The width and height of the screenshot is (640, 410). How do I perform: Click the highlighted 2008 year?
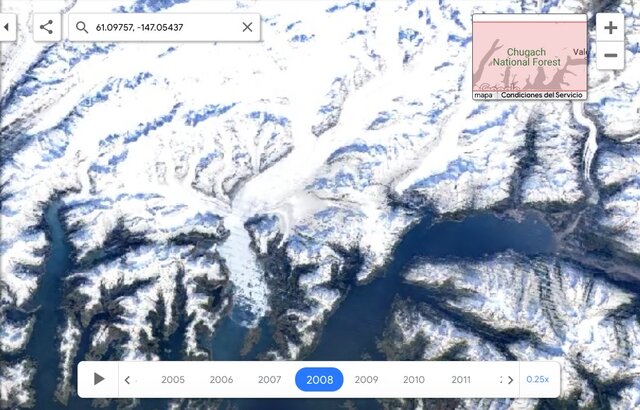tap(319, 379)
